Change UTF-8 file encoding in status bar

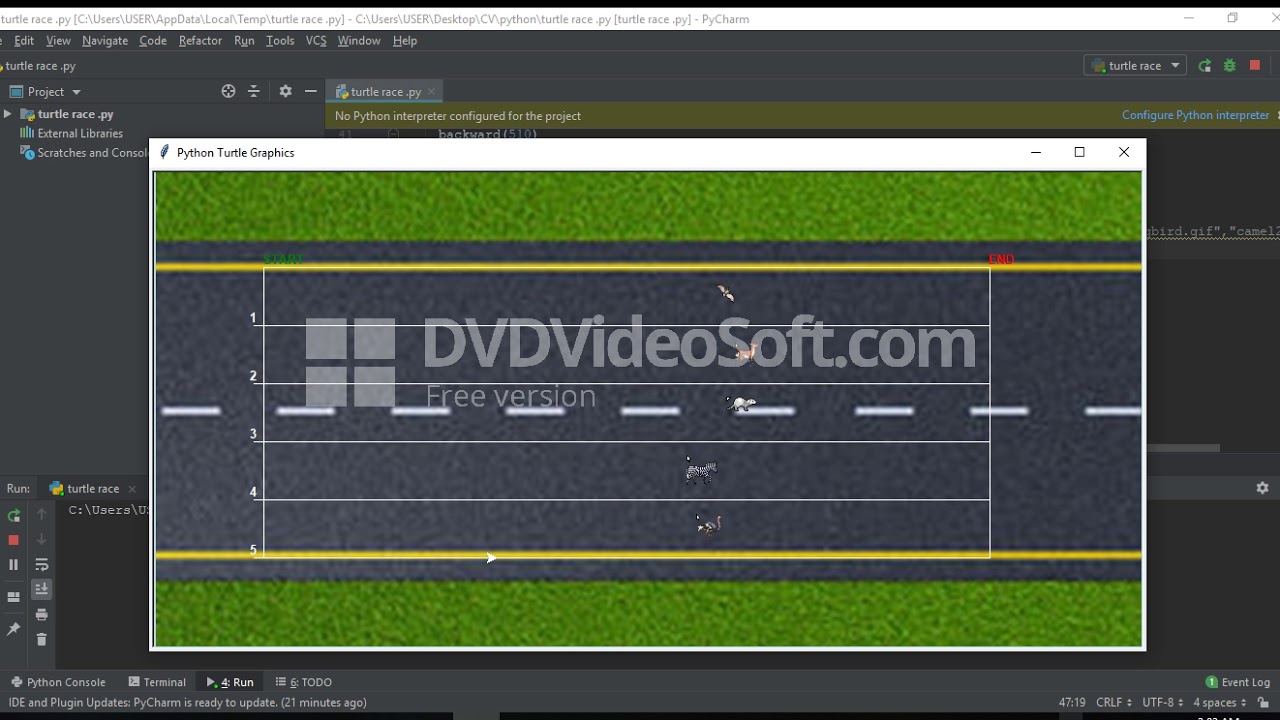coord(1163,702)
